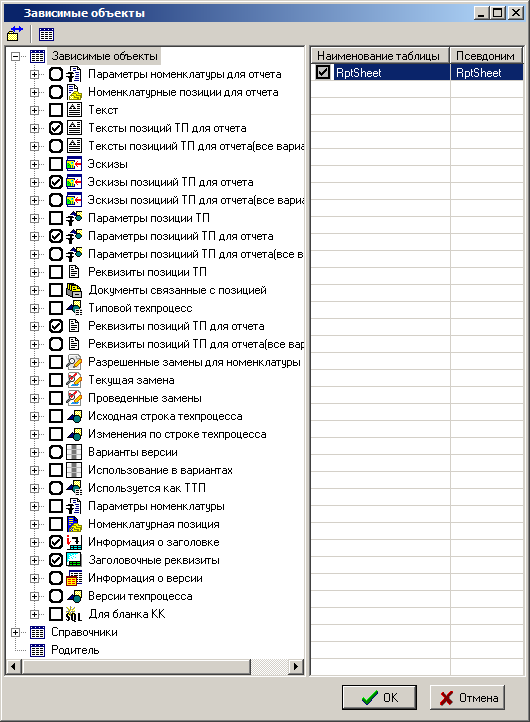Click the SQL icon of Для бланка КК

74,614
